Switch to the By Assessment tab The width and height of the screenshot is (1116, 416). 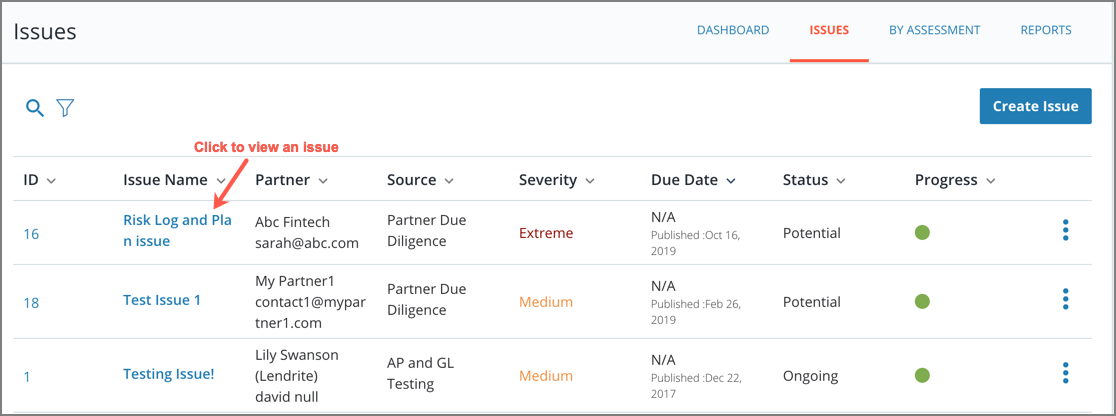935,31
